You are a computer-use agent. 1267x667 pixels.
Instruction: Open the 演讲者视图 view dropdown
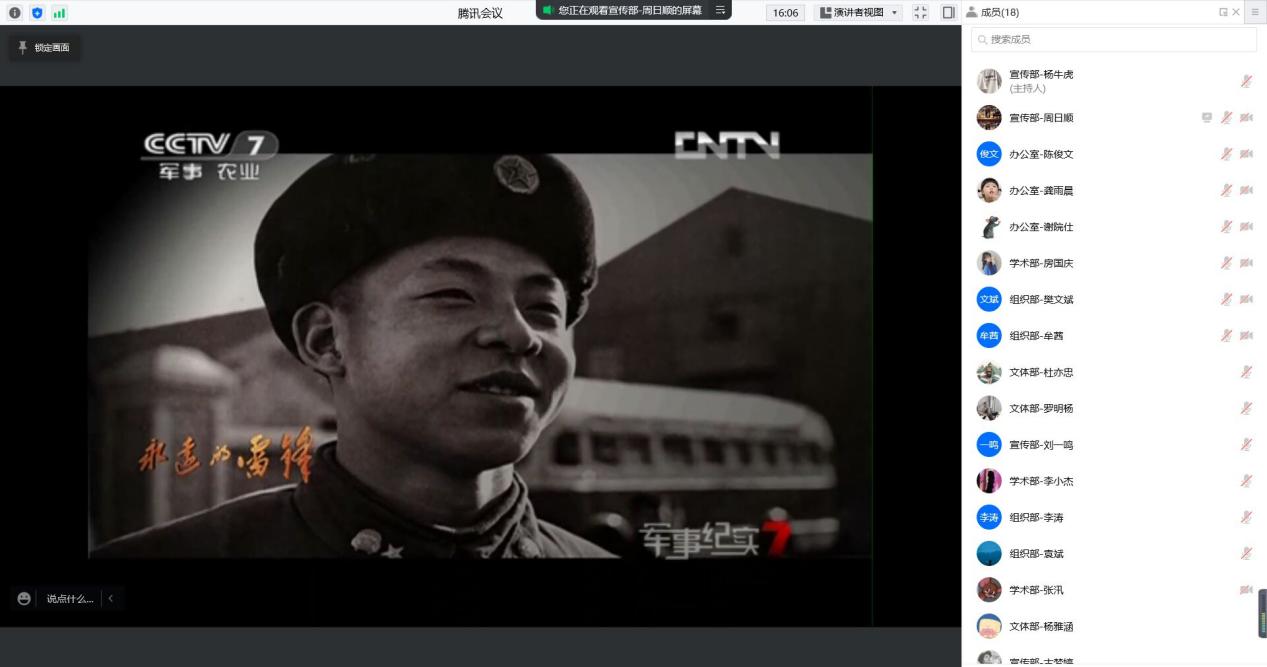pos(859,12)
